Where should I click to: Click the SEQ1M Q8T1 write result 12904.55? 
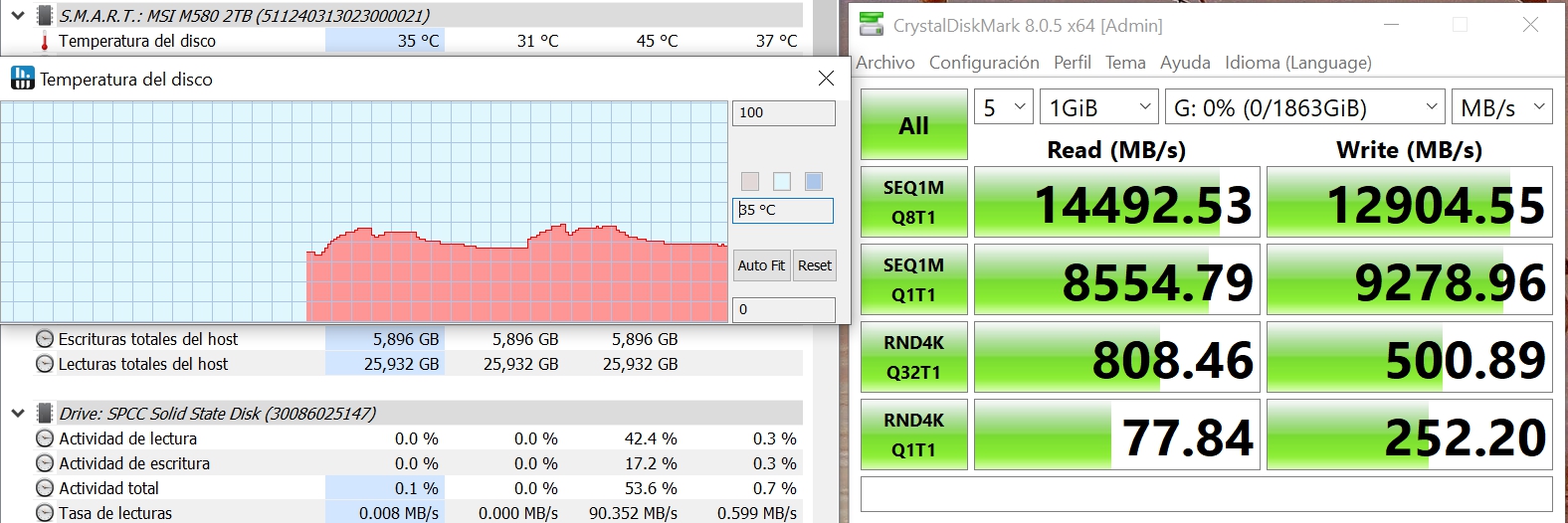click(x=1409, y=202)
